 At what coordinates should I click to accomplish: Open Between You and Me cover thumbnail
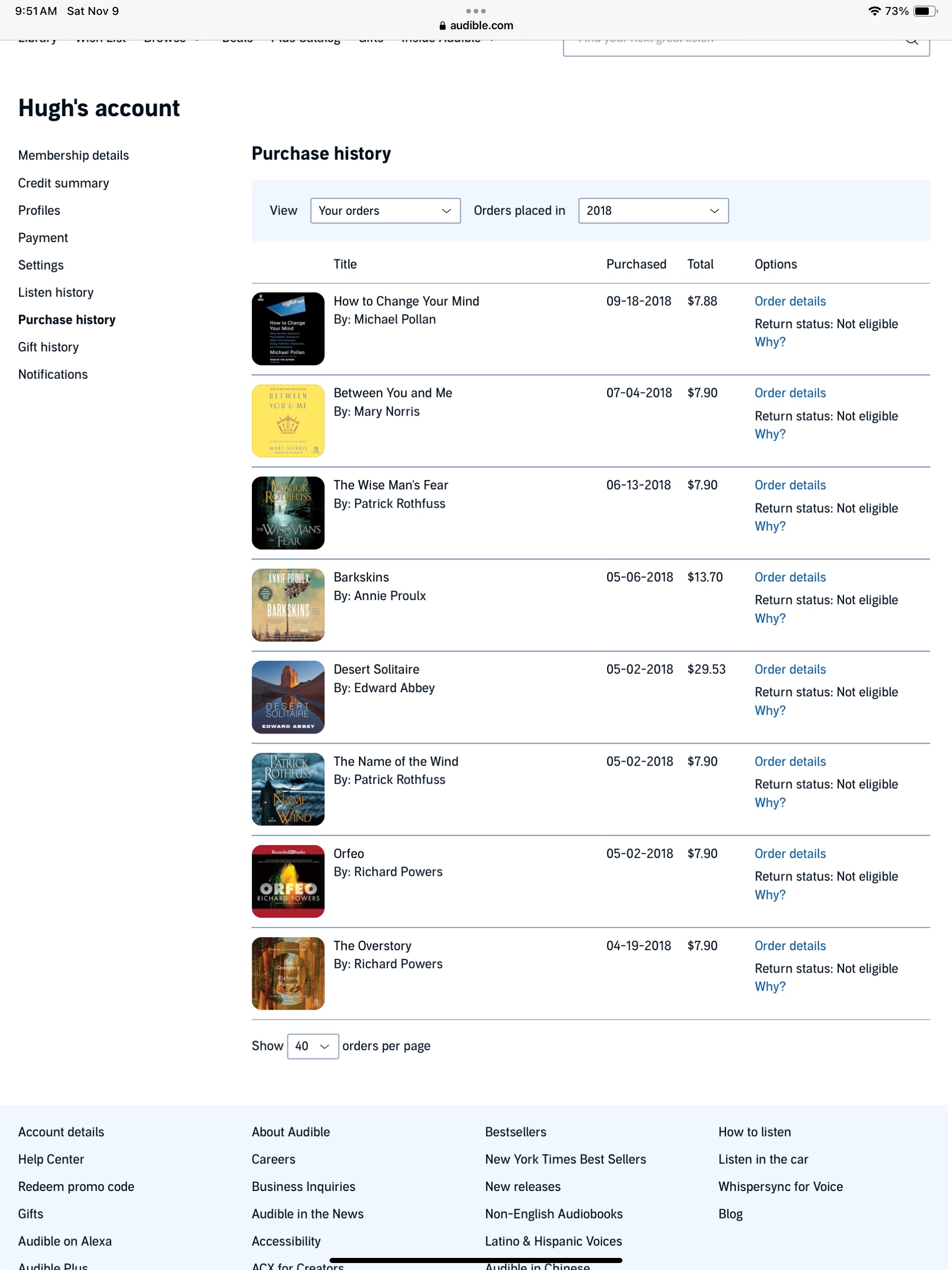point(288,420)
